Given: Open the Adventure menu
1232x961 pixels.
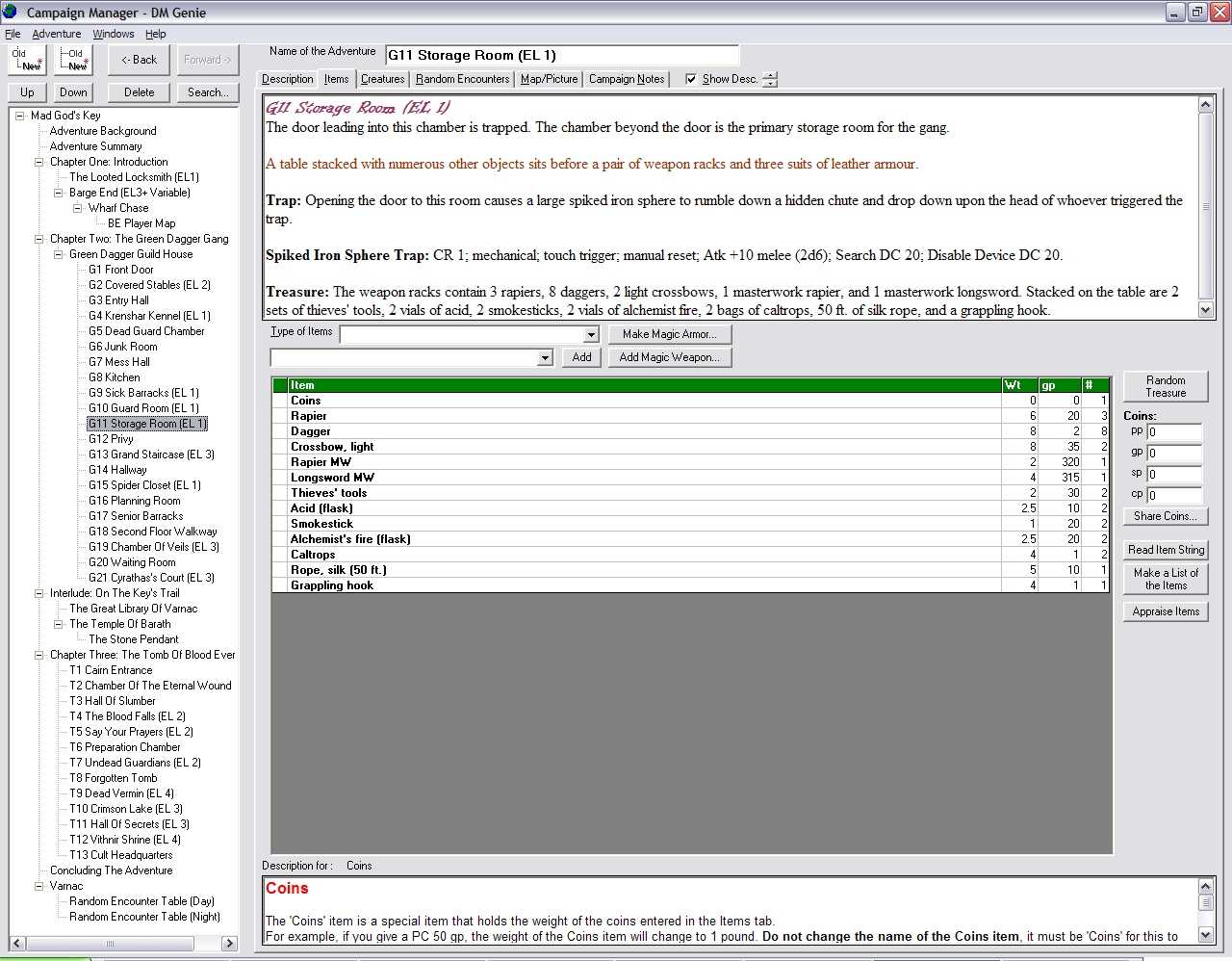Looking at the screenshot, I should (x=57, y=34).
